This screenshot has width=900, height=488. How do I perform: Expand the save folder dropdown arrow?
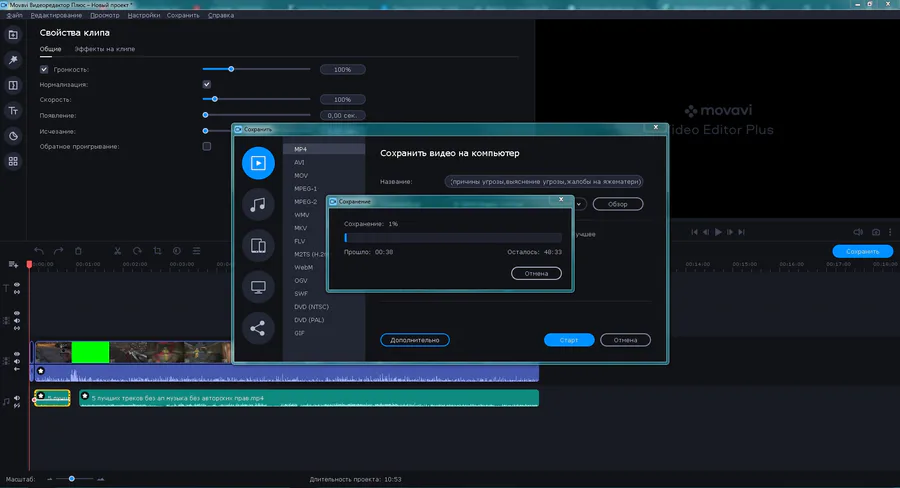tap(579, 204)
